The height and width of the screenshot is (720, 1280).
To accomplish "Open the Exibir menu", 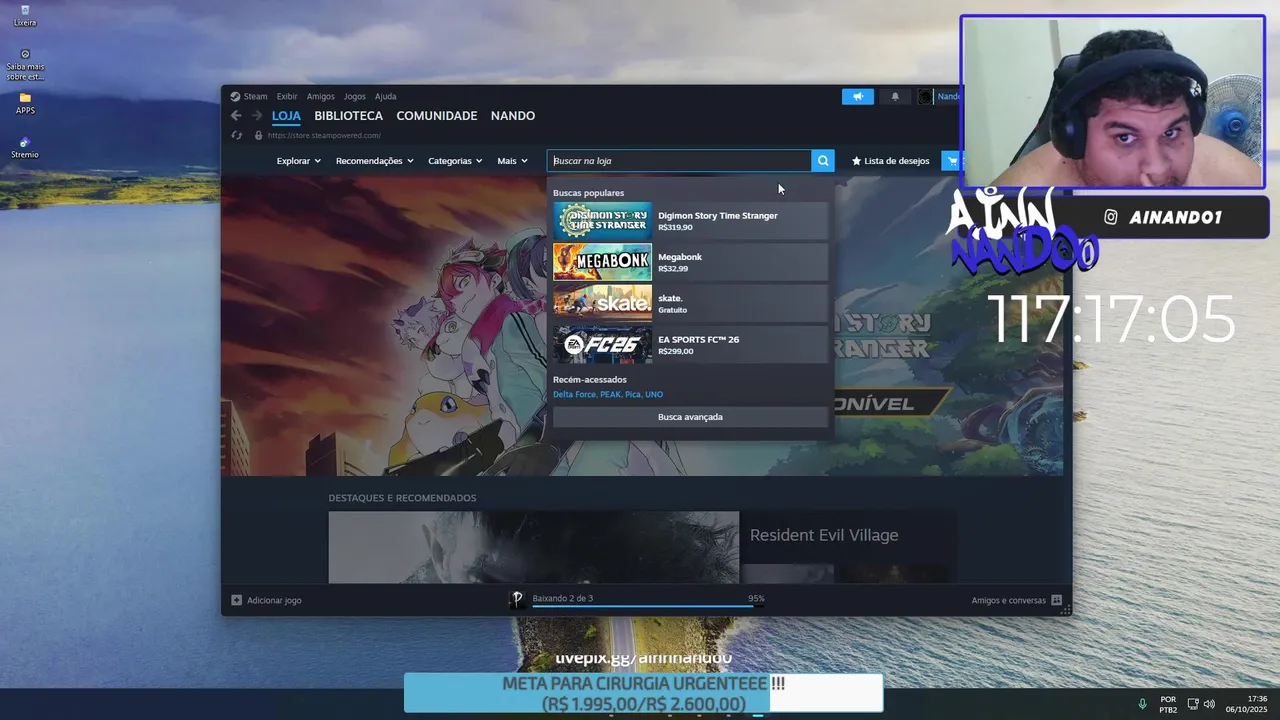I will 287,97.
